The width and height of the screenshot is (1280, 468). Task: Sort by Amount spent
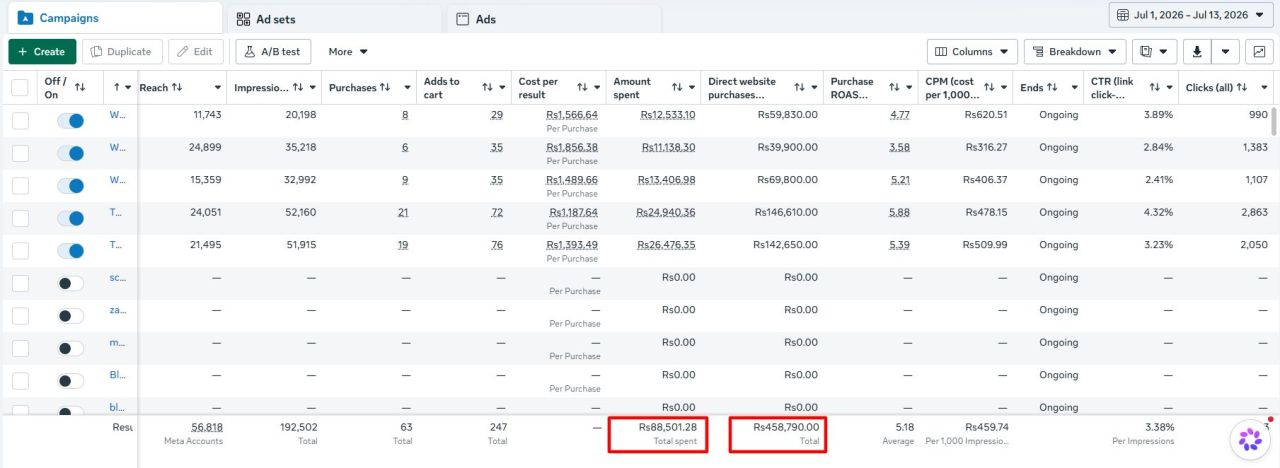(677, 88)
